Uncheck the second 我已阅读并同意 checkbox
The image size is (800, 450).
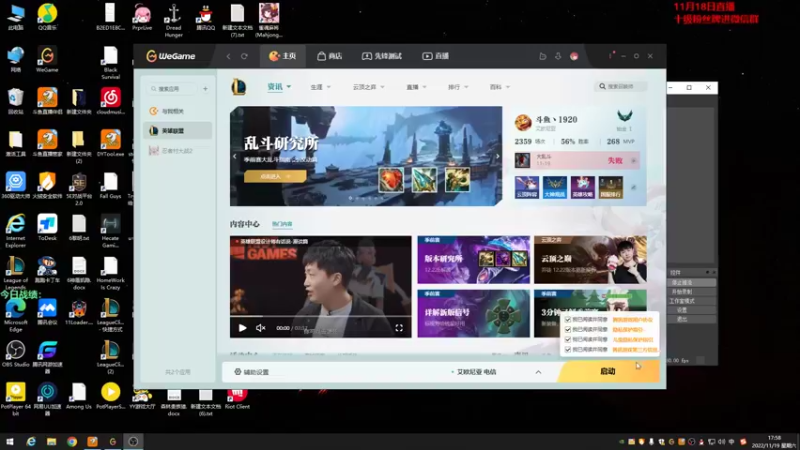[x=568, y=330]
